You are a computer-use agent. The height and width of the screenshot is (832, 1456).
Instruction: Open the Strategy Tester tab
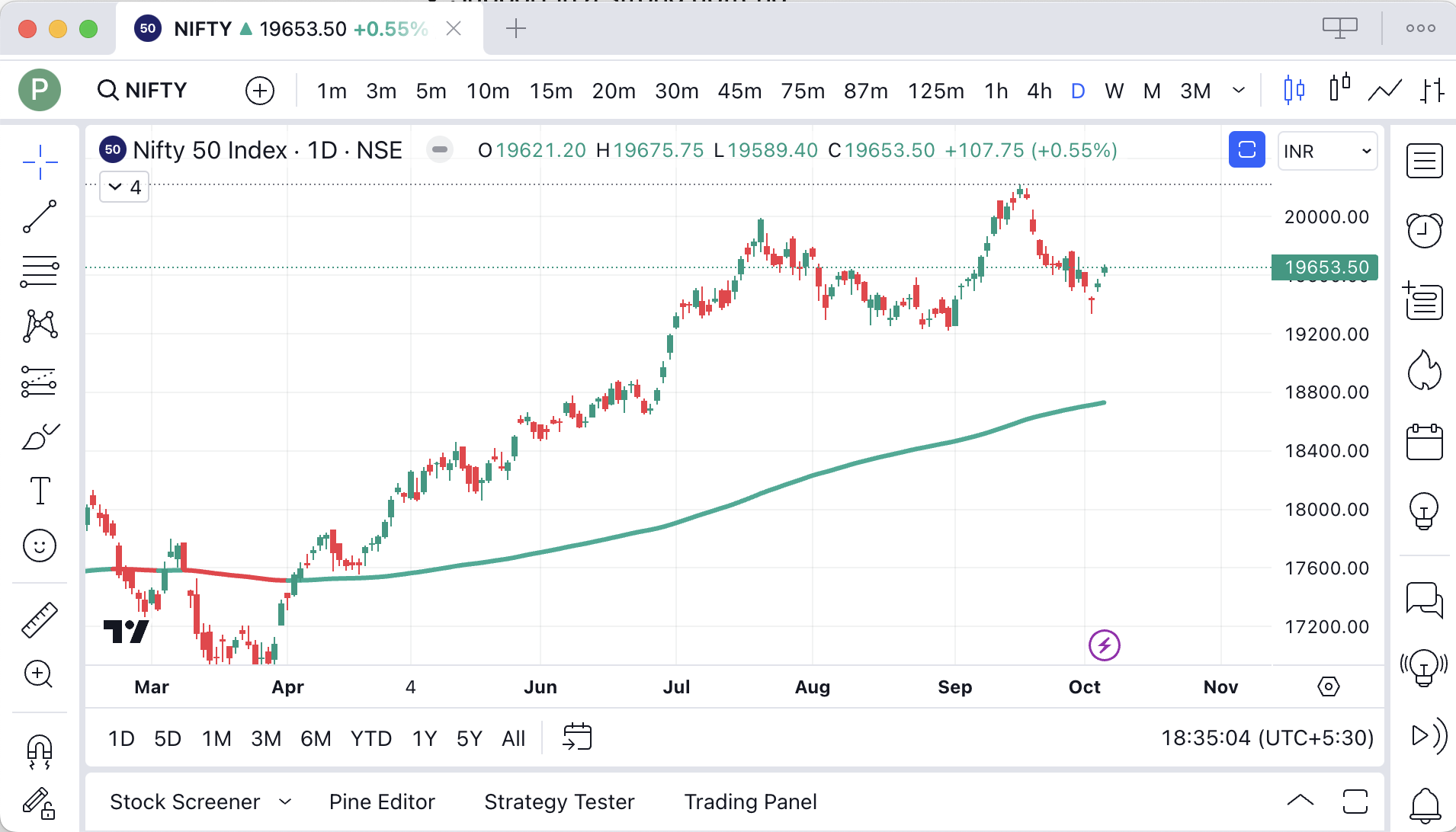tap(560, 802)
